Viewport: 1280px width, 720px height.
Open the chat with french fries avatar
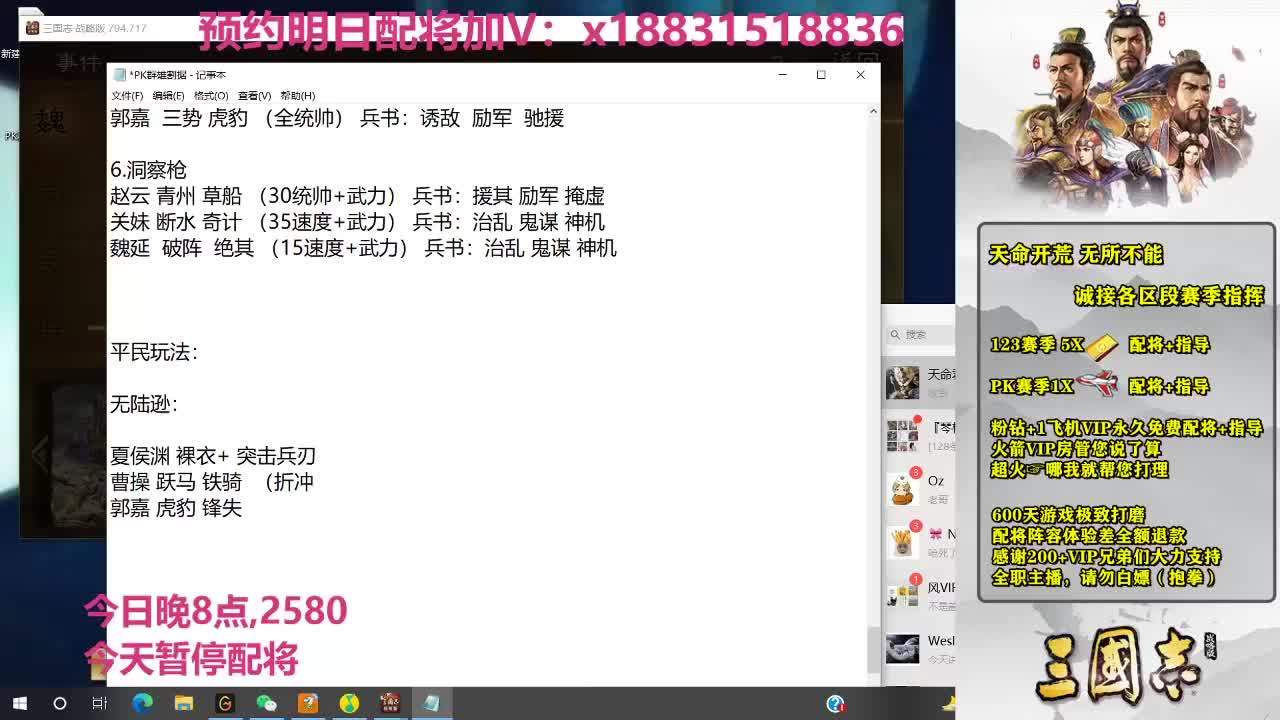(x=919, y=541)
